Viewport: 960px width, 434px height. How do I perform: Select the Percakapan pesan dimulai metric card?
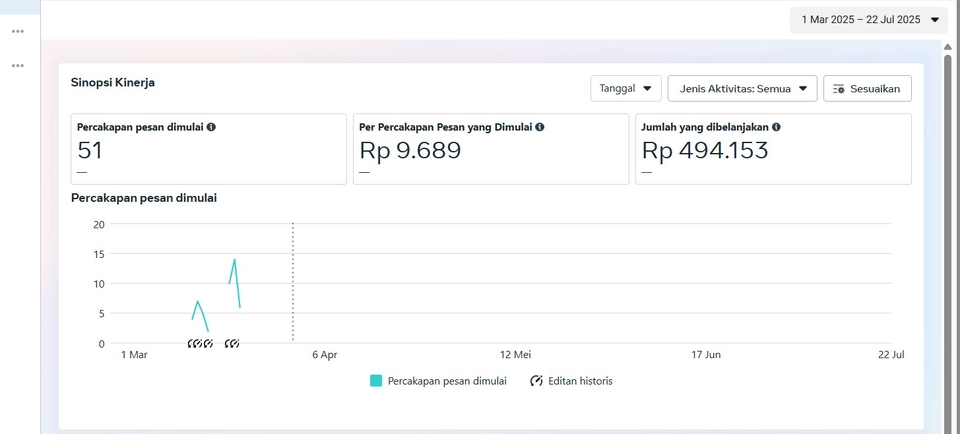pyautogui.click(x=208, y=149)
